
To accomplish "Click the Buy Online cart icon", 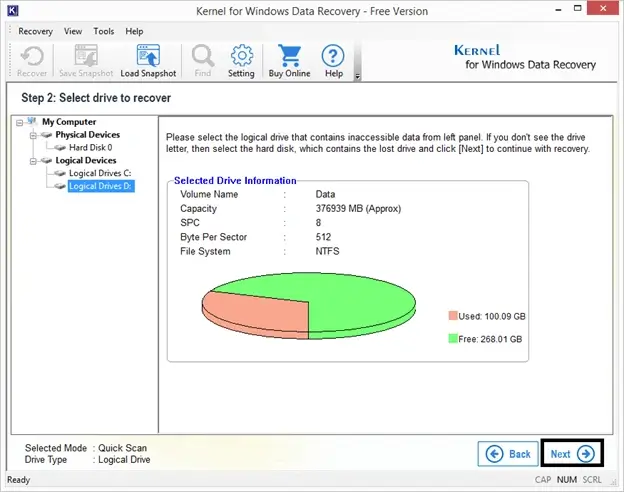I will pyautogui.click(x=289, y=56).
